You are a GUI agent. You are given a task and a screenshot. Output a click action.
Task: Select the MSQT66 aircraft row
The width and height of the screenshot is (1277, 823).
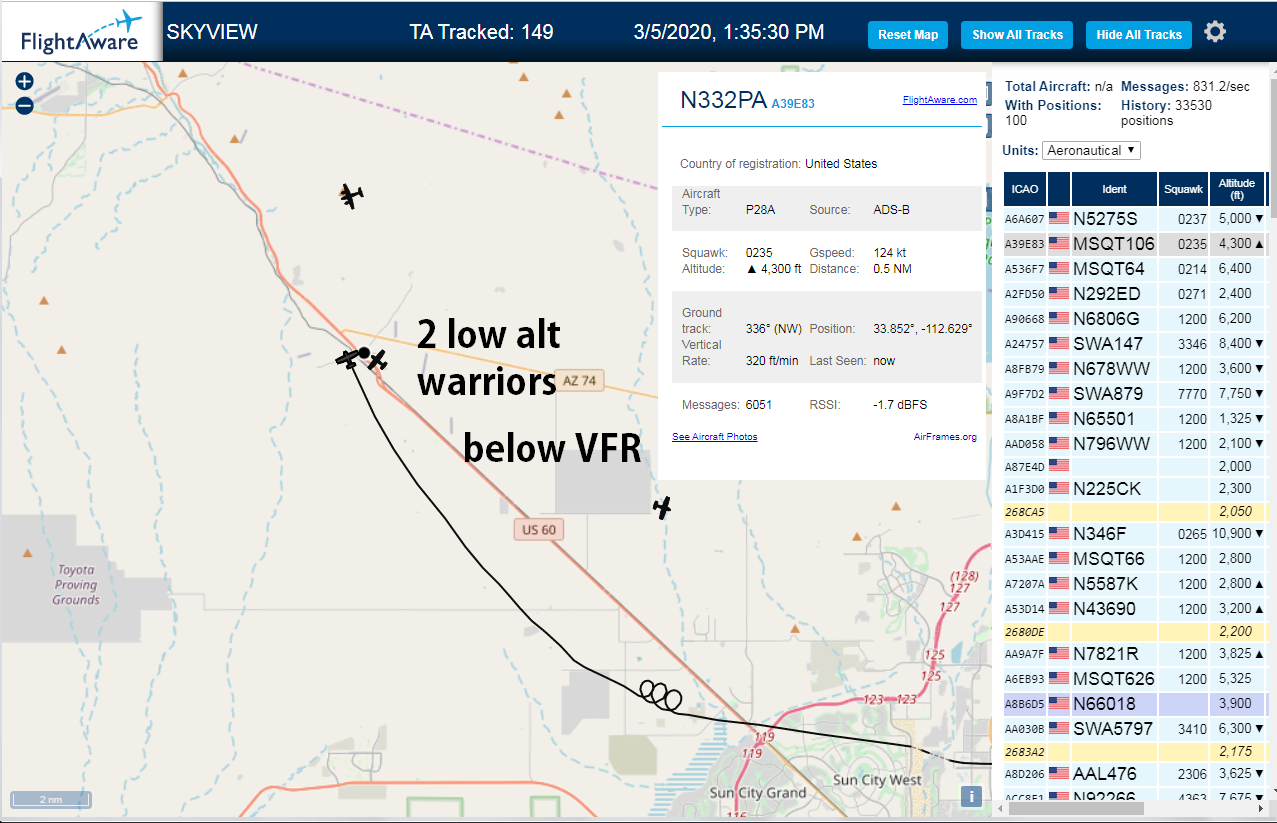[1135, 558]
